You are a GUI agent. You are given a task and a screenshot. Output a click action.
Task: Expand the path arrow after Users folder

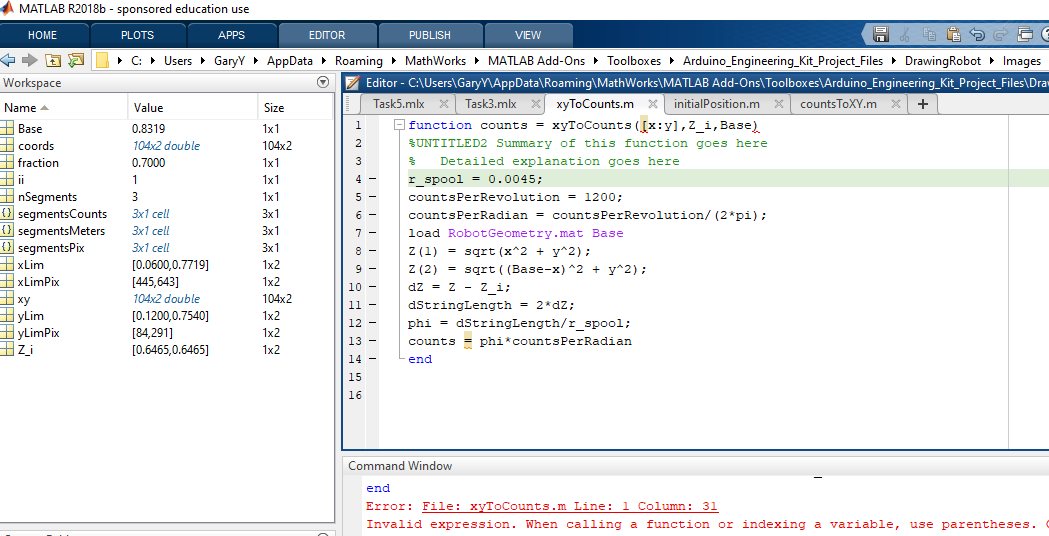point(202,61)
